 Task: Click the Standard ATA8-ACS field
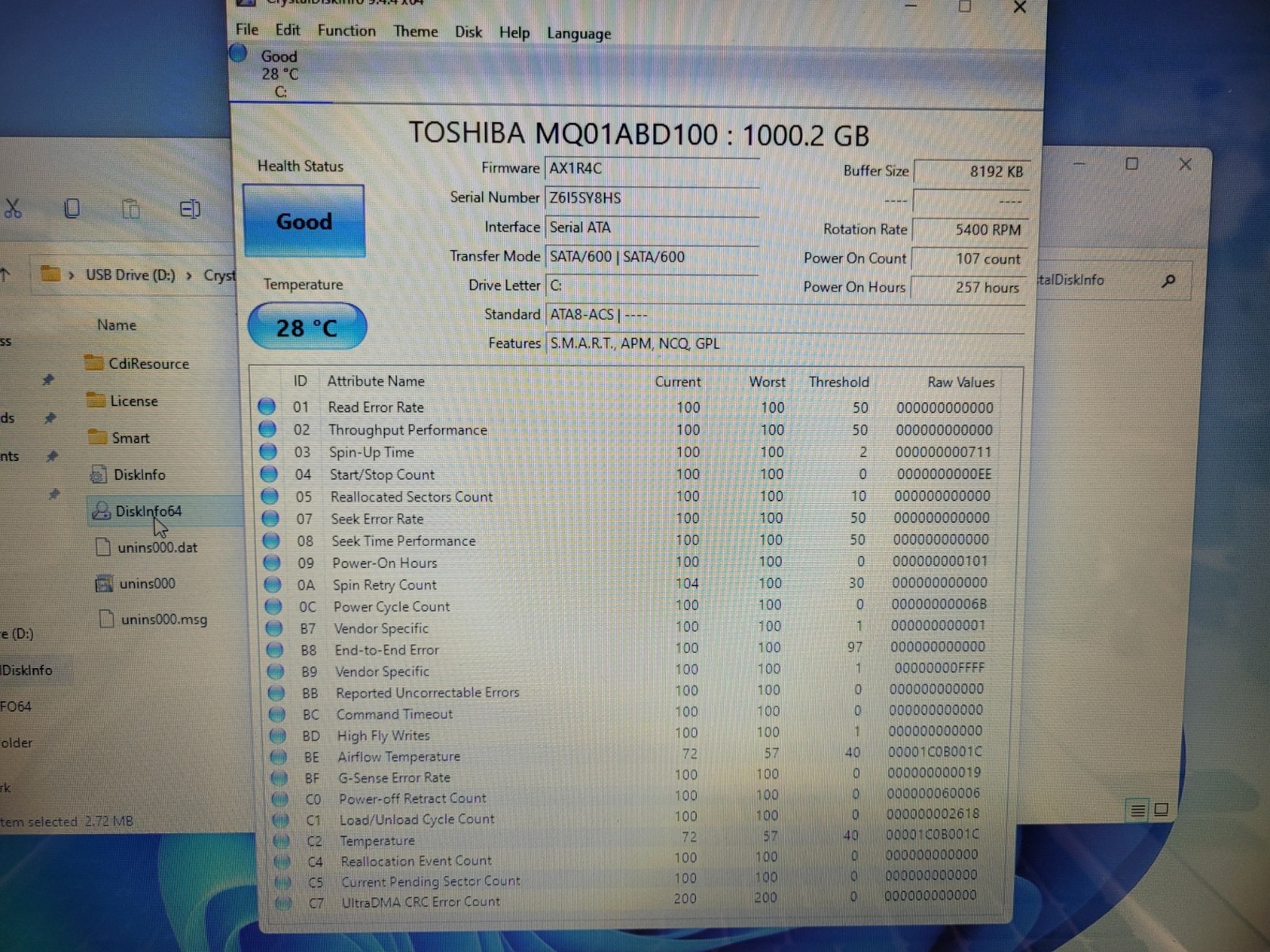point(786,315)
